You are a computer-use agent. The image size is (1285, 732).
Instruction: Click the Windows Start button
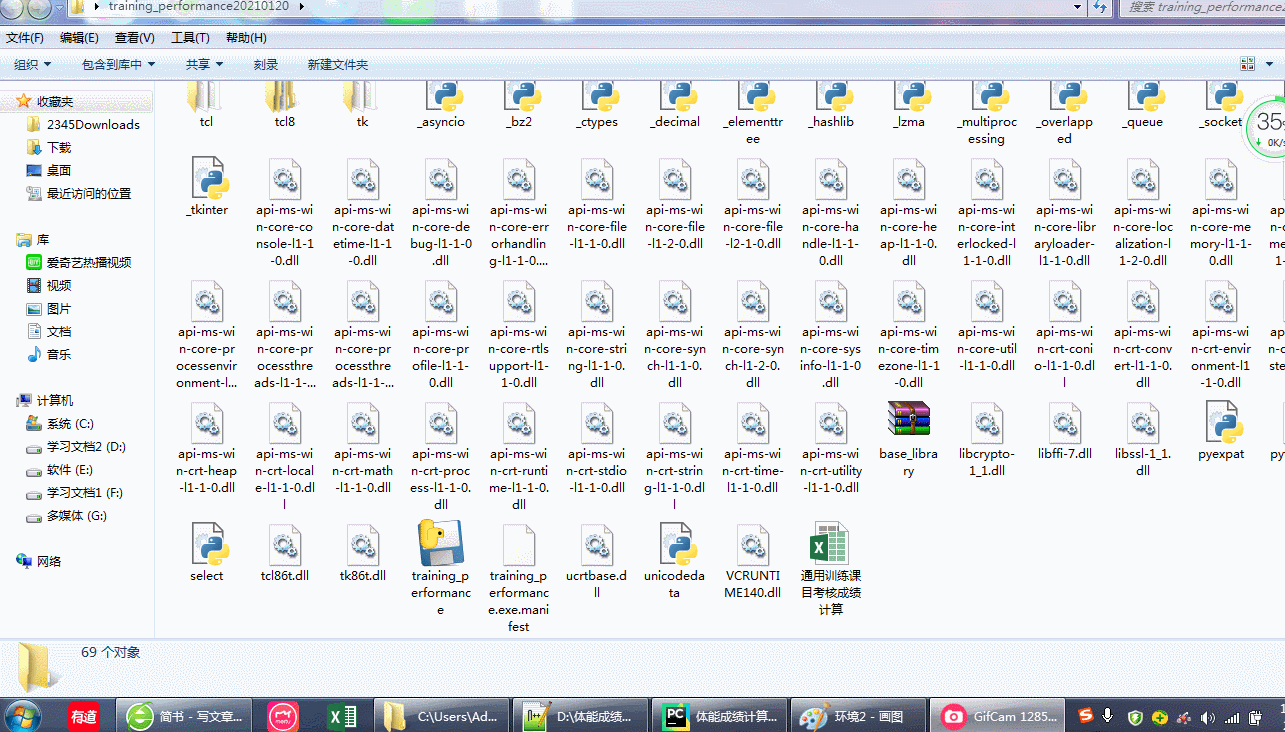point(22,716)
